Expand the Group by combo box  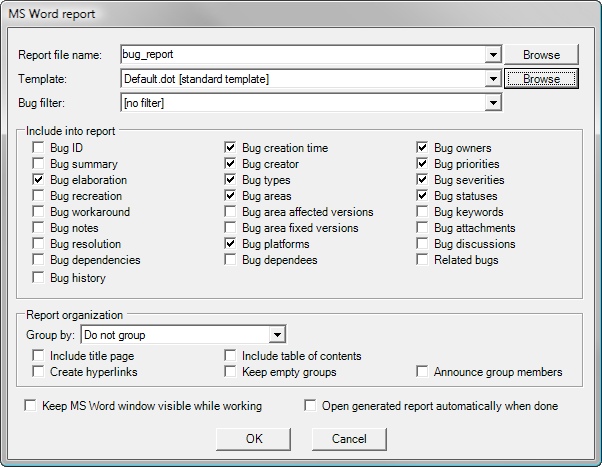pyautogui.click(x=279, y=335)
